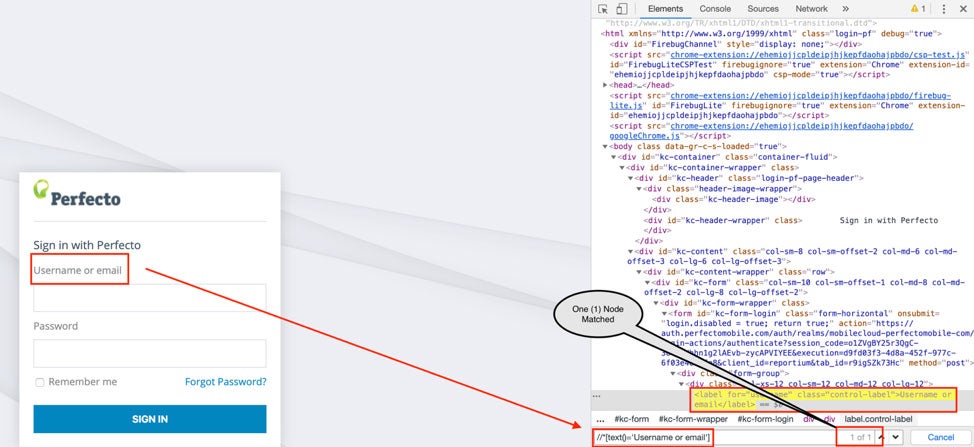Collapse the kc-container div node

(x=614, y=157)
